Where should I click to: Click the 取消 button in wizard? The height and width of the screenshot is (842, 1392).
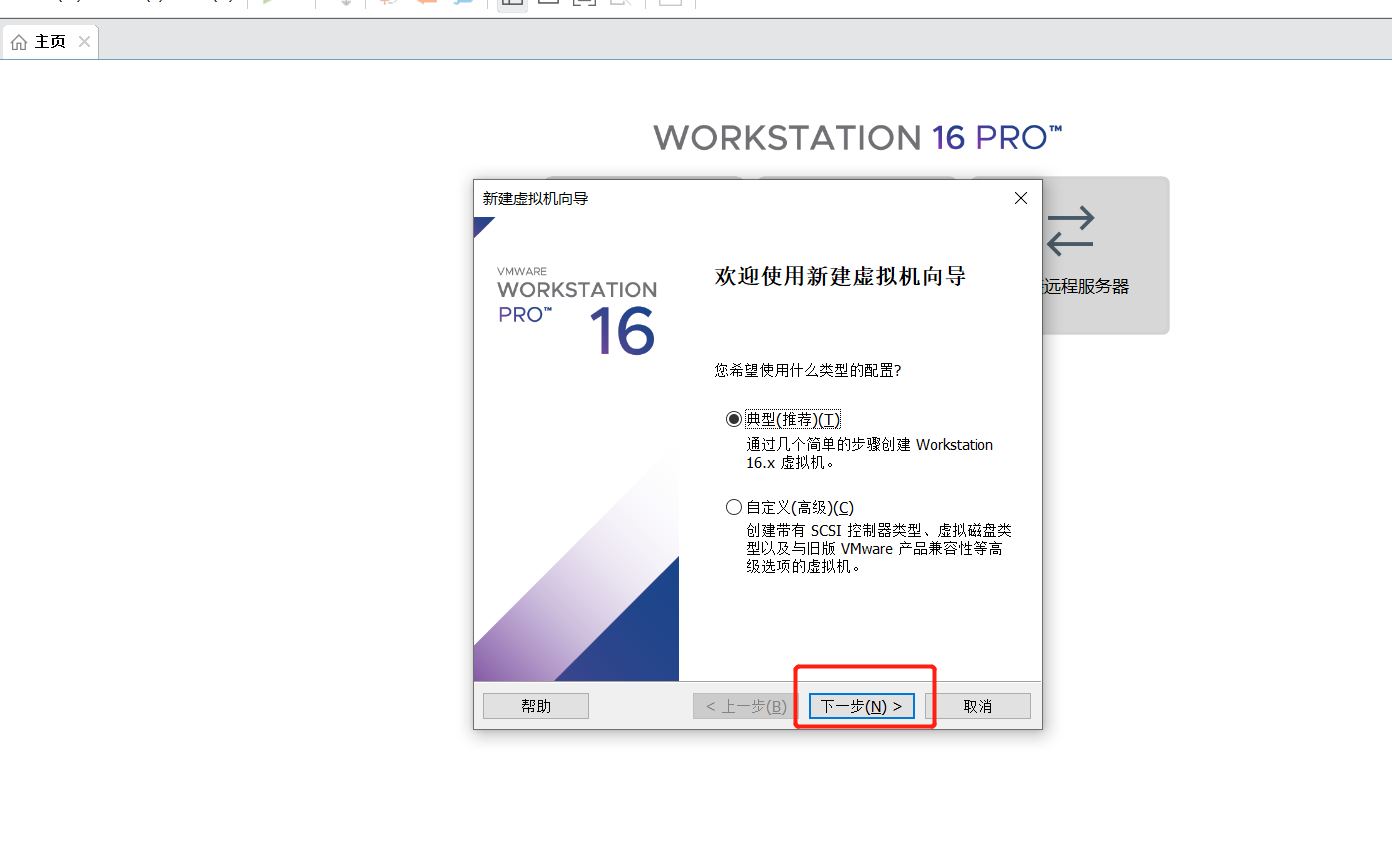pyautogui.click(x=977, y=706)
